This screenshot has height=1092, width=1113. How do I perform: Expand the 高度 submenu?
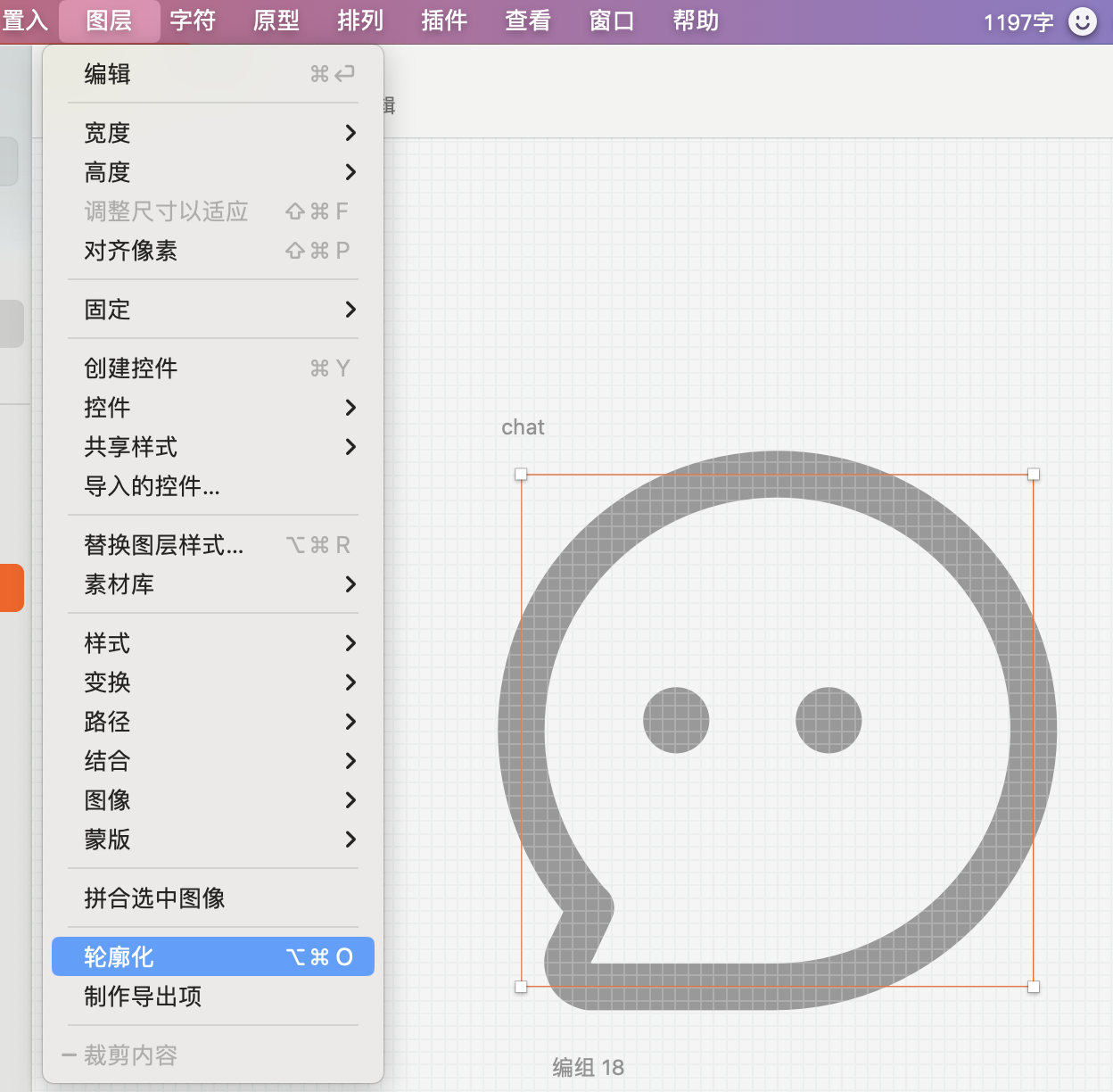(213, 172)
